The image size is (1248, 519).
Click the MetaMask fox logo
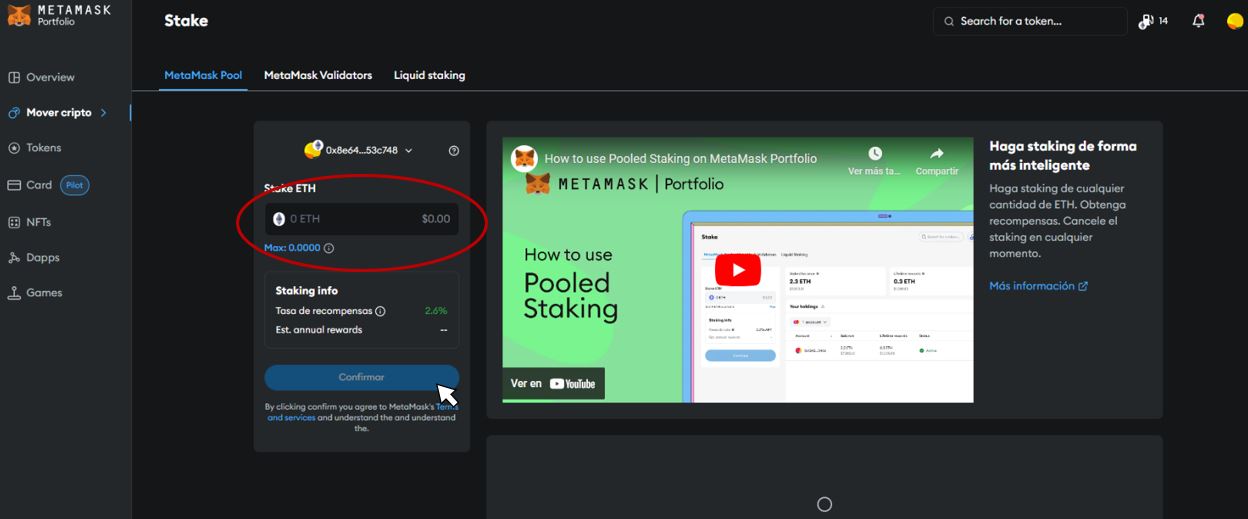(19, 15)
